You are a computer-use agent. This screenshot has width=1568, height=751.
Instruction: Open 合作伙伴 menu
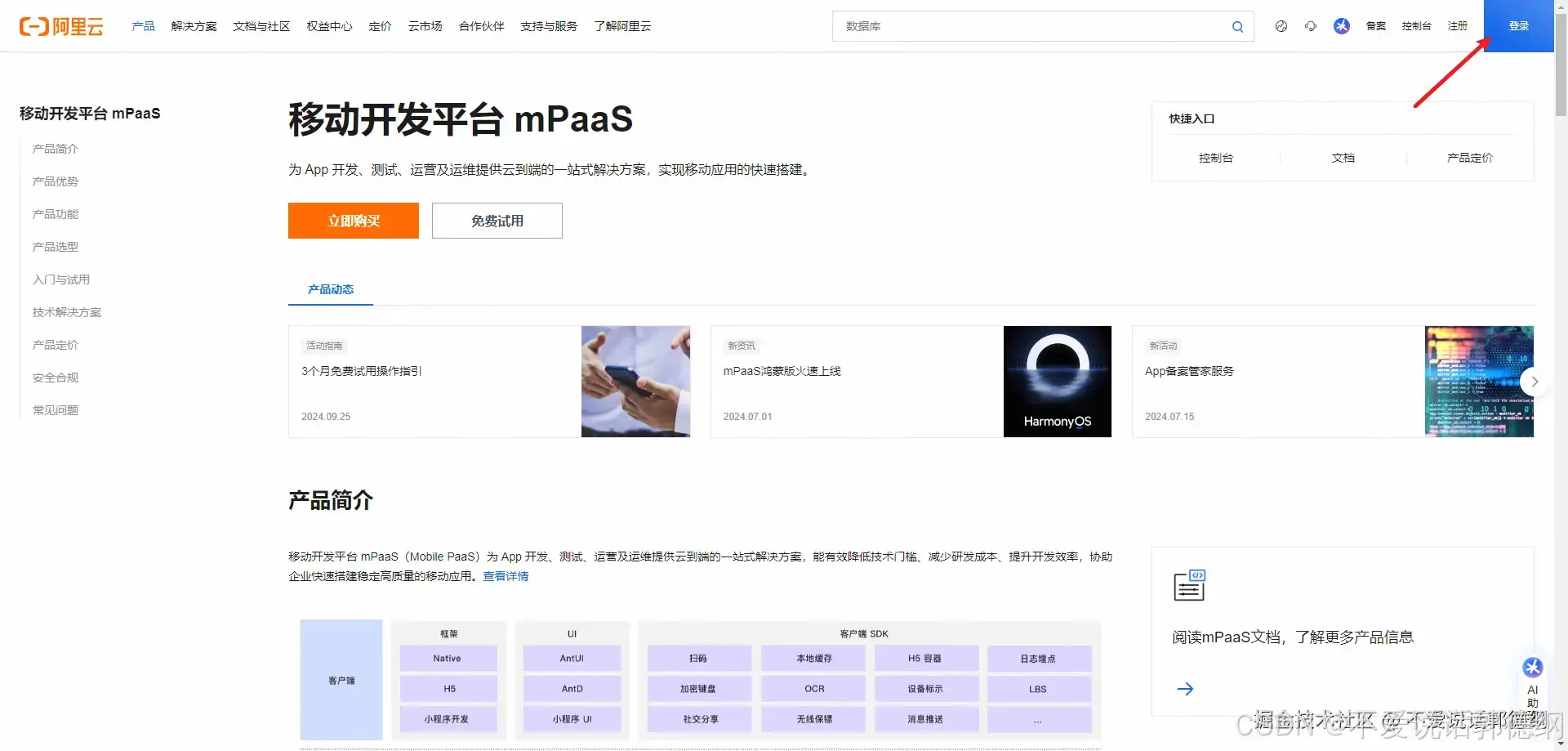pos(481,26)
